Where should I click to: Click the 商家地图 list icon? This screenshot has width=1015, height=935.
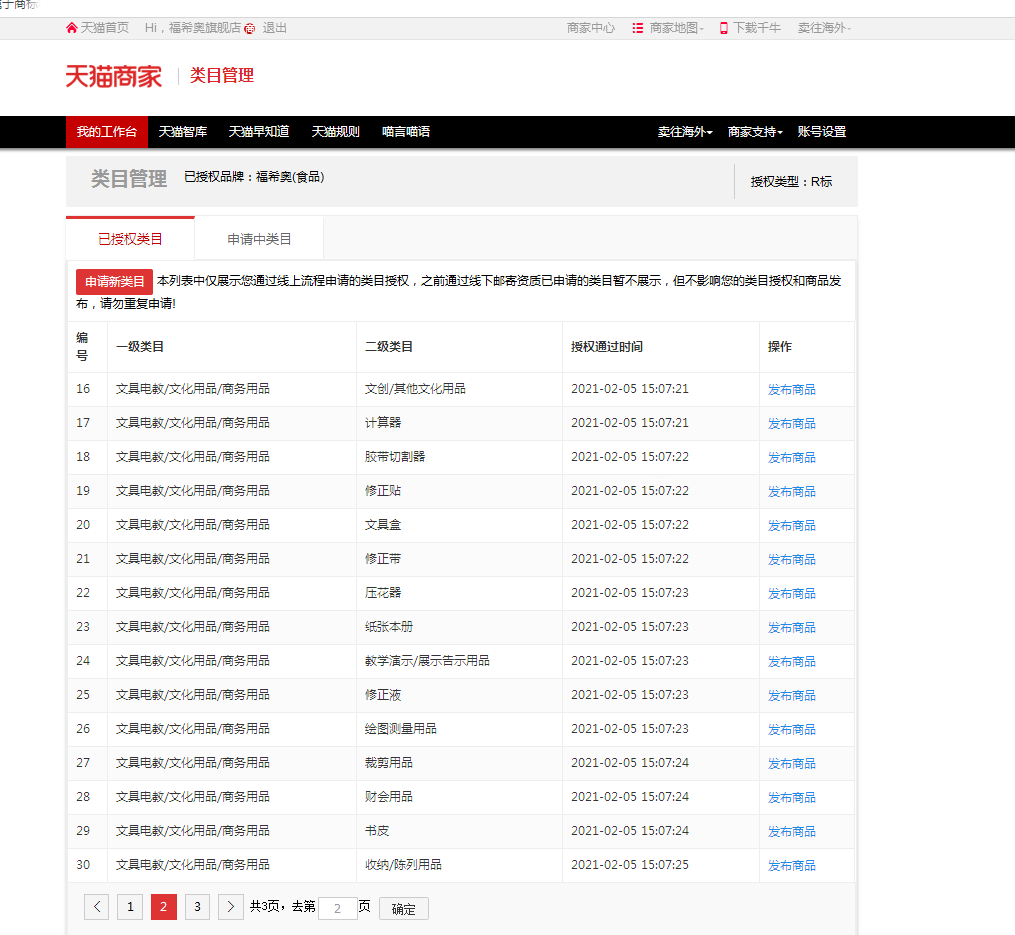click(x=638, y=28)
